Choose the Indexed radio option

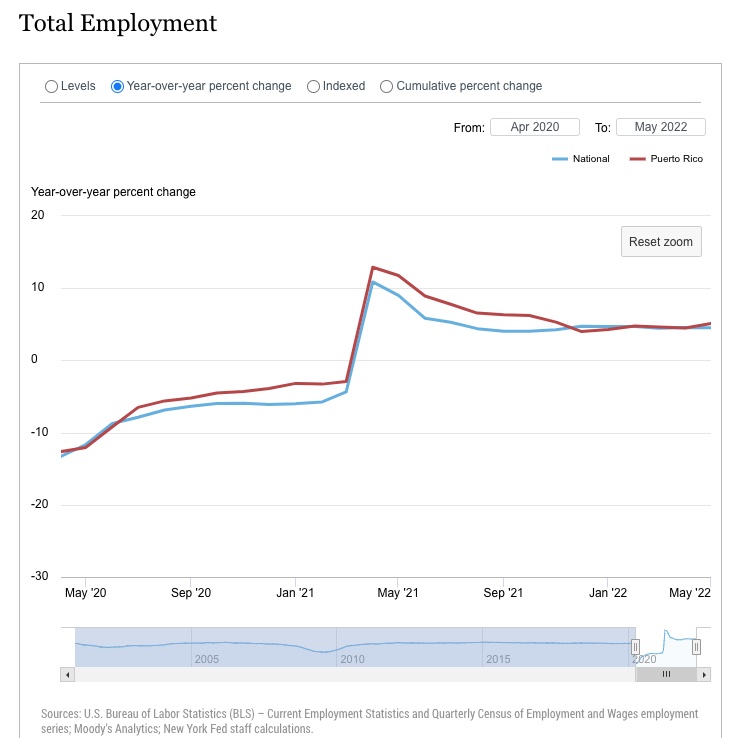313,86
